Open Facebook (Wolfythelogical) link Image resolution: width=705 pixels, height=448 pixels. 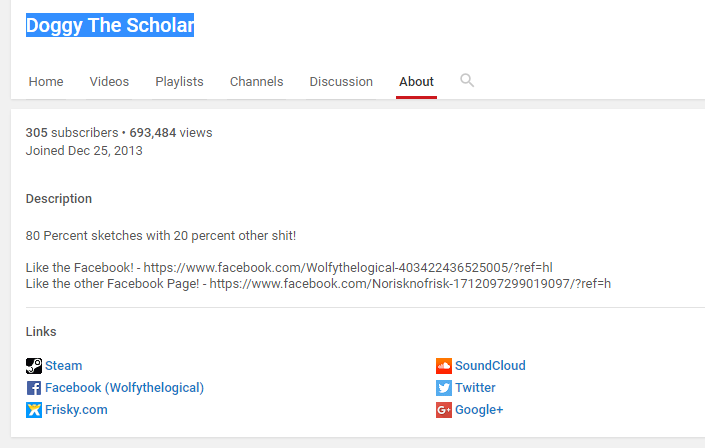pyautogui.click(x=125, y=388)
